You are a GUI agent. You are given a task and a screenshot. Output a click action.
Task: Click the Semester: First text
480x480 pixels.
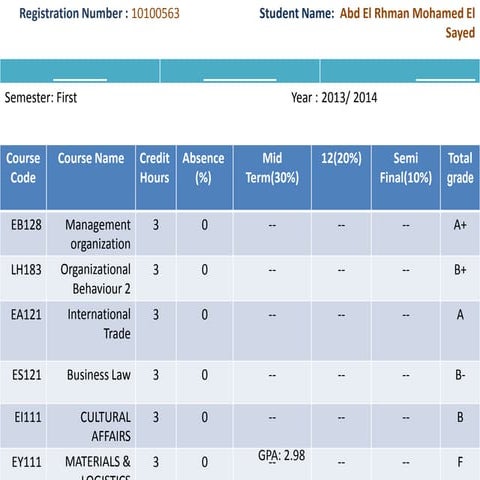(x=41, y=98)
